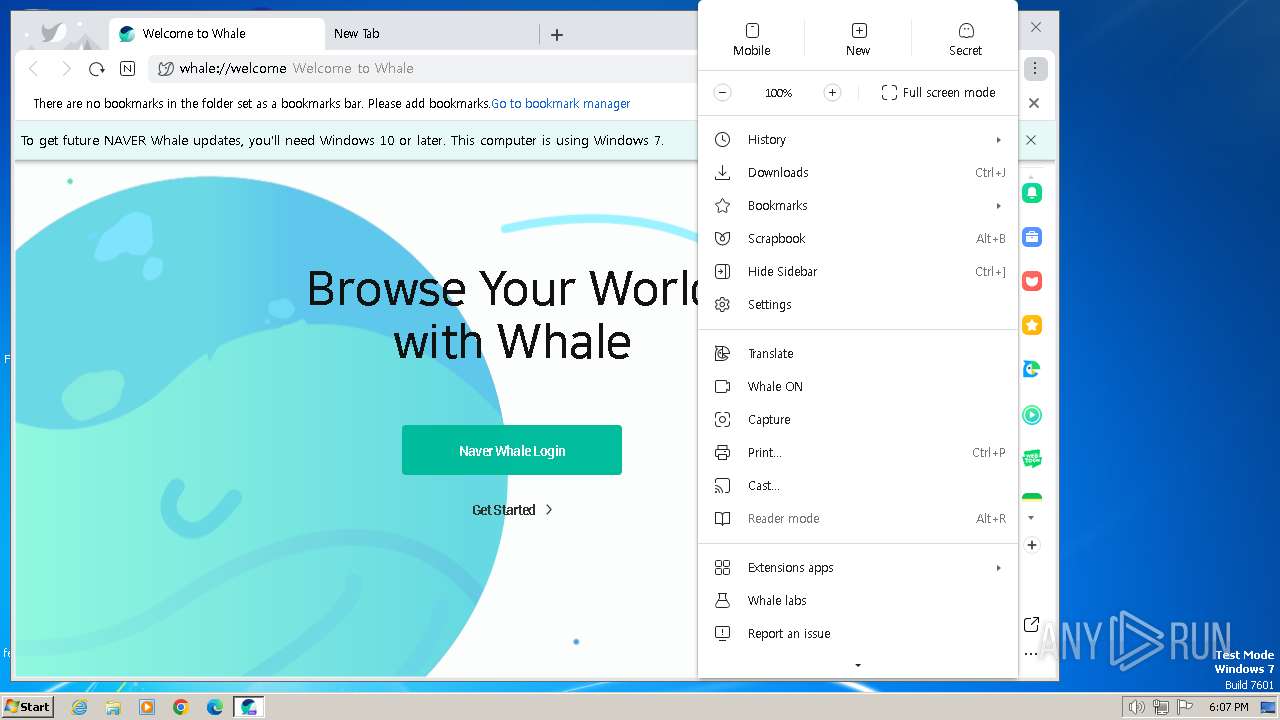This screenshot has height=720, width=1280.
Task: Click the Get Started link
Action: pos(512,510)
